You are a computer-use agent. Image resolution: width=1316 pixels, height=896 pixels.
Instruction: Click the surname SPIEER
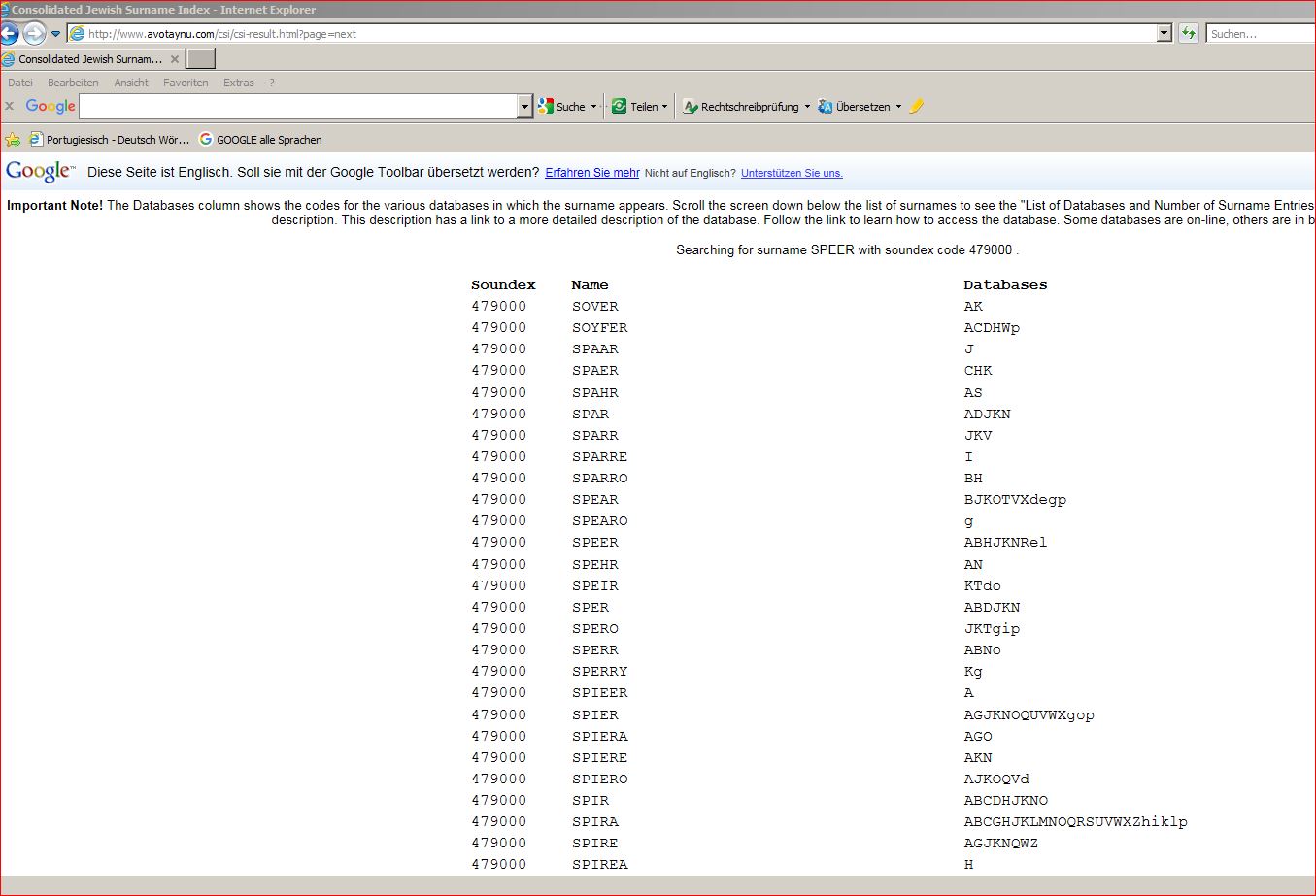(600, 692)
